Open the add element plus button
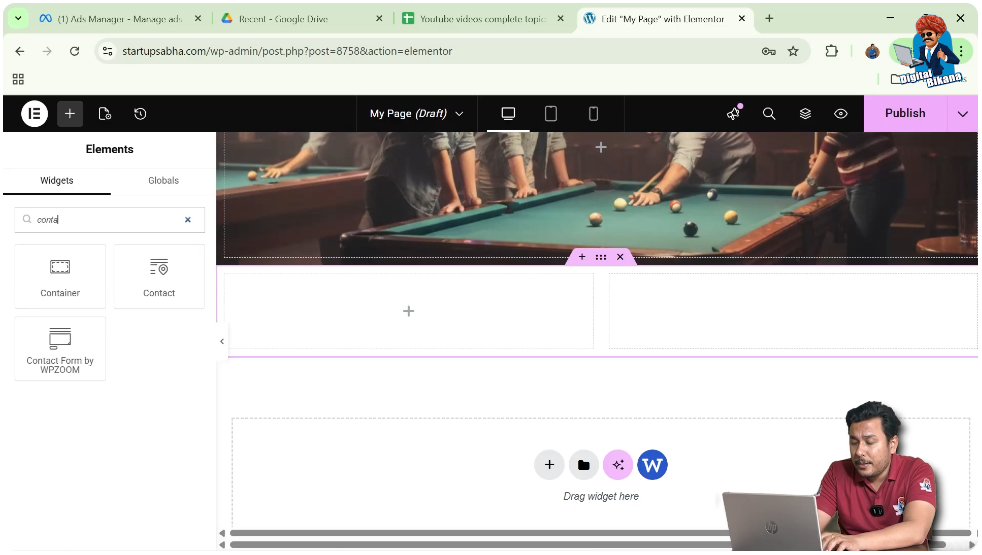 tap(70, 114)
